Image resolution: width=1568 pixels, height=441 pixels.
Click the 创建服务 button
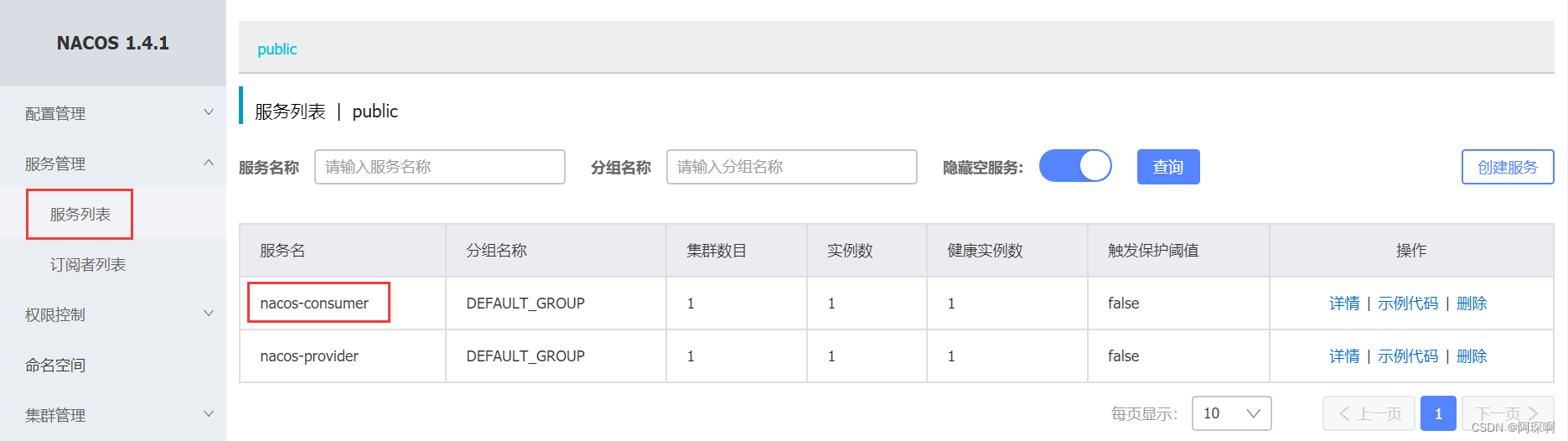tap(1508, 167)
